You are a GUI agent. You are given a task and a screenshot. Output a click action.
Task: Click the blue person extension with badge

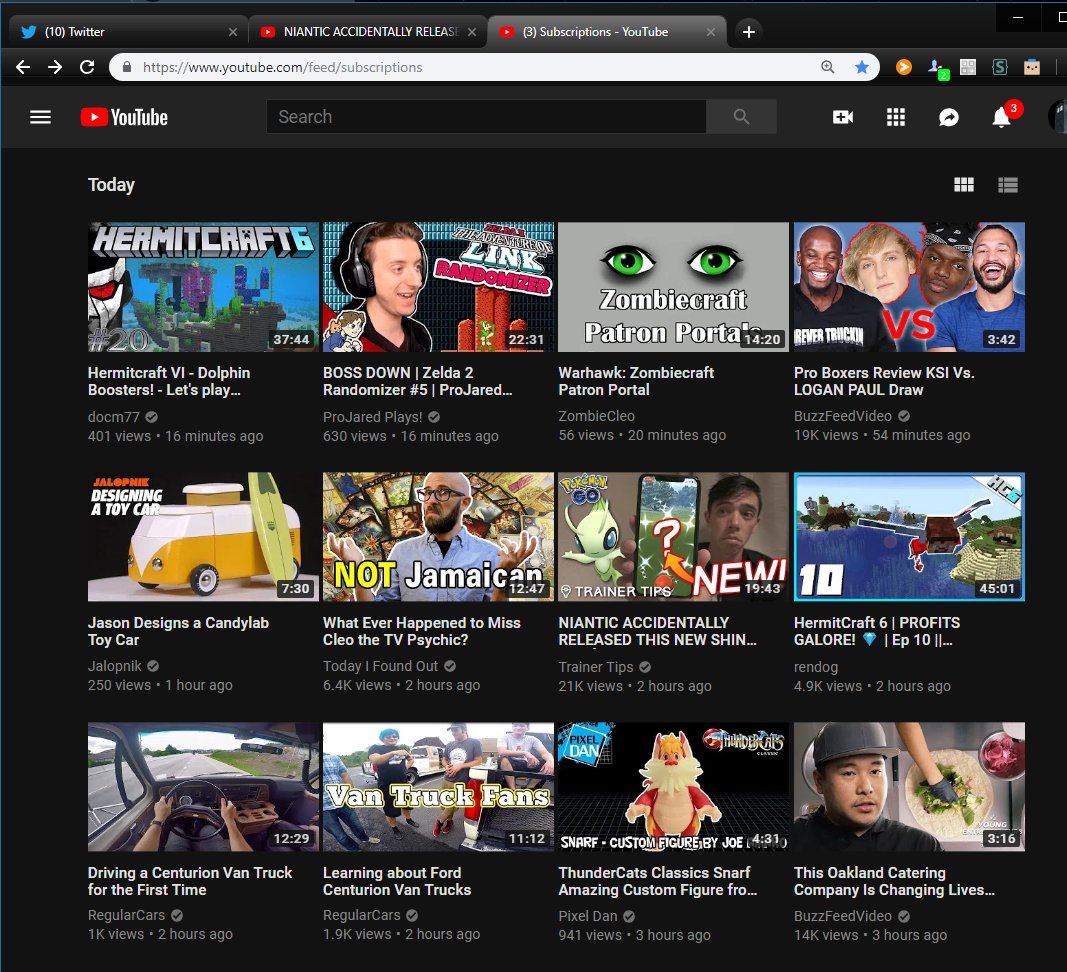click(938, 67)
